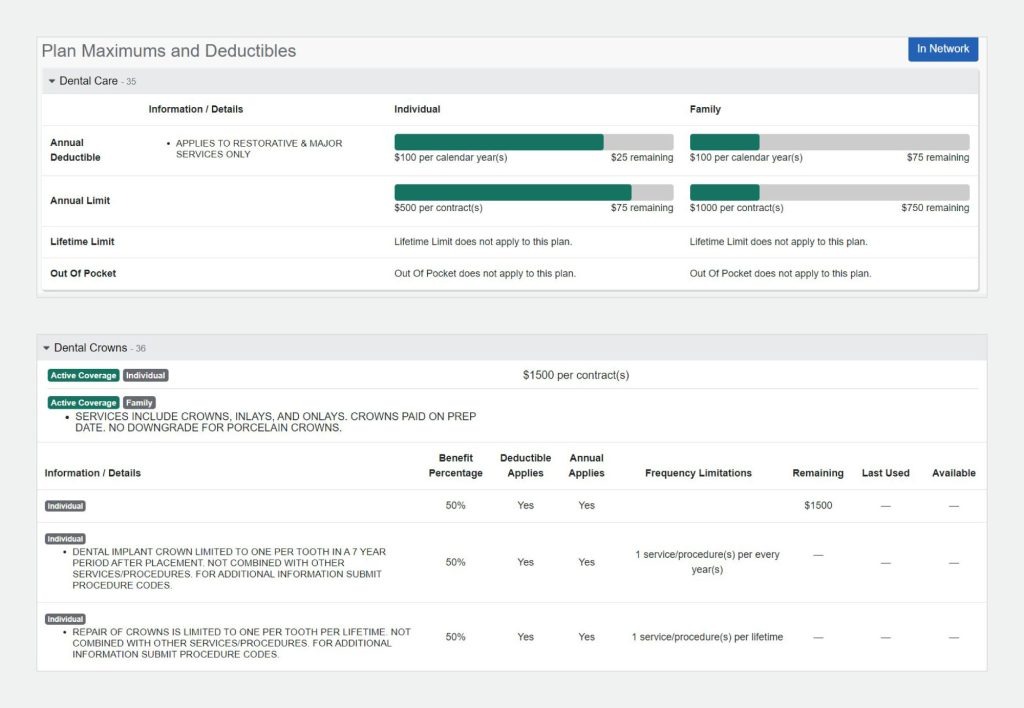1024x708 pixels.
Task: Collapse the Dental Care section arrow
Action: pyautogui.click(x=52, y=81)
